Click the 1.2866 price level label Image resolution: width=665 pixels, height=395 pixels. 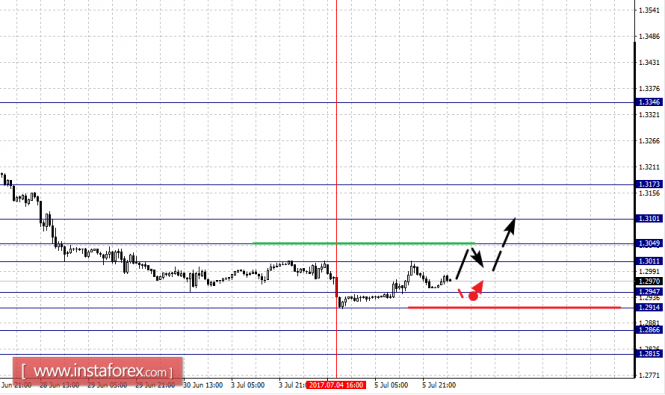(x=649, y=330)
